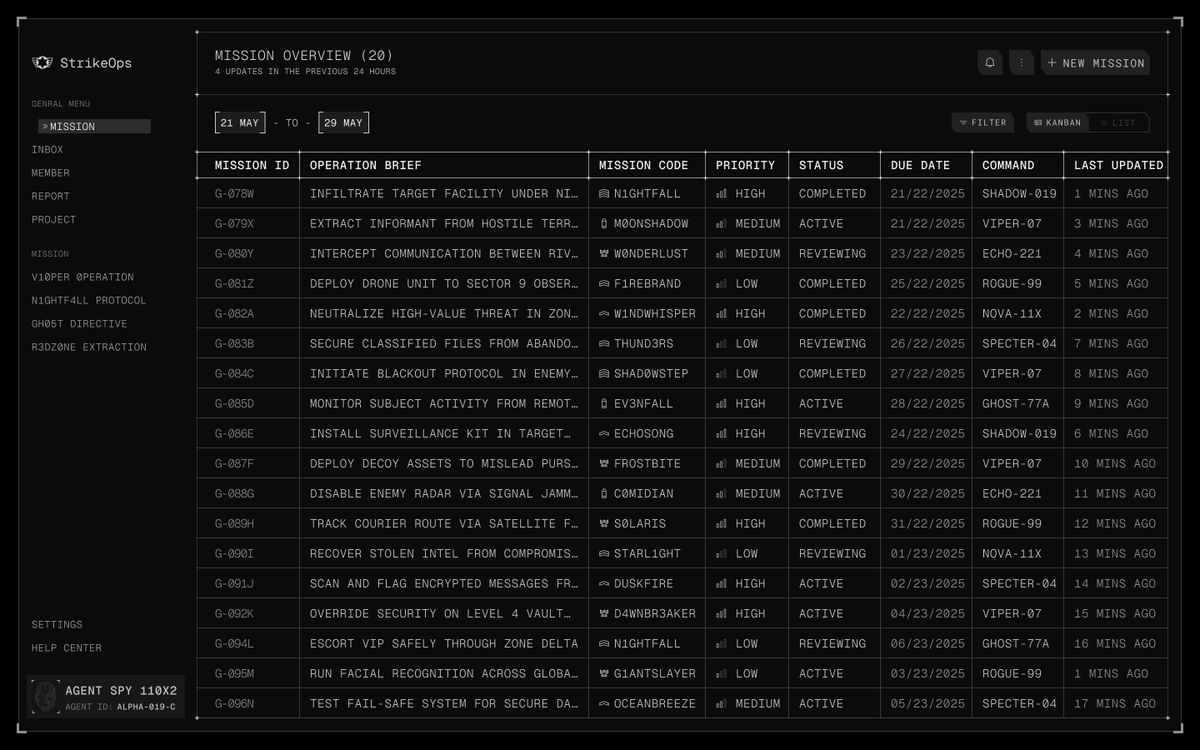Click the priority bars icon in row G-078W
The width and height of the screenshot is (1200, 750).
point(722,194)
